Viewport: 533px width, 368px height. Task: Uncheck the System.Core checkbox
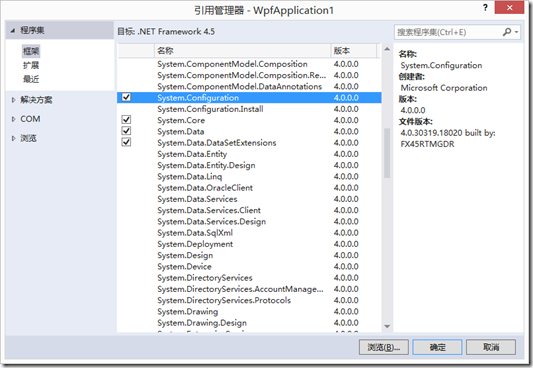tap(126, 120)
